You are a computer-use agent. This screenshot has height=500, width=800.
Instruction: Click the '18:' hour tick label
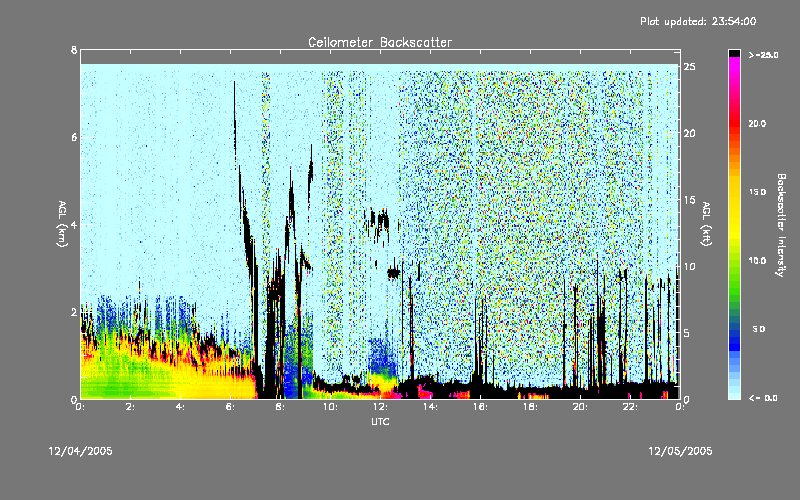(531, 407)
